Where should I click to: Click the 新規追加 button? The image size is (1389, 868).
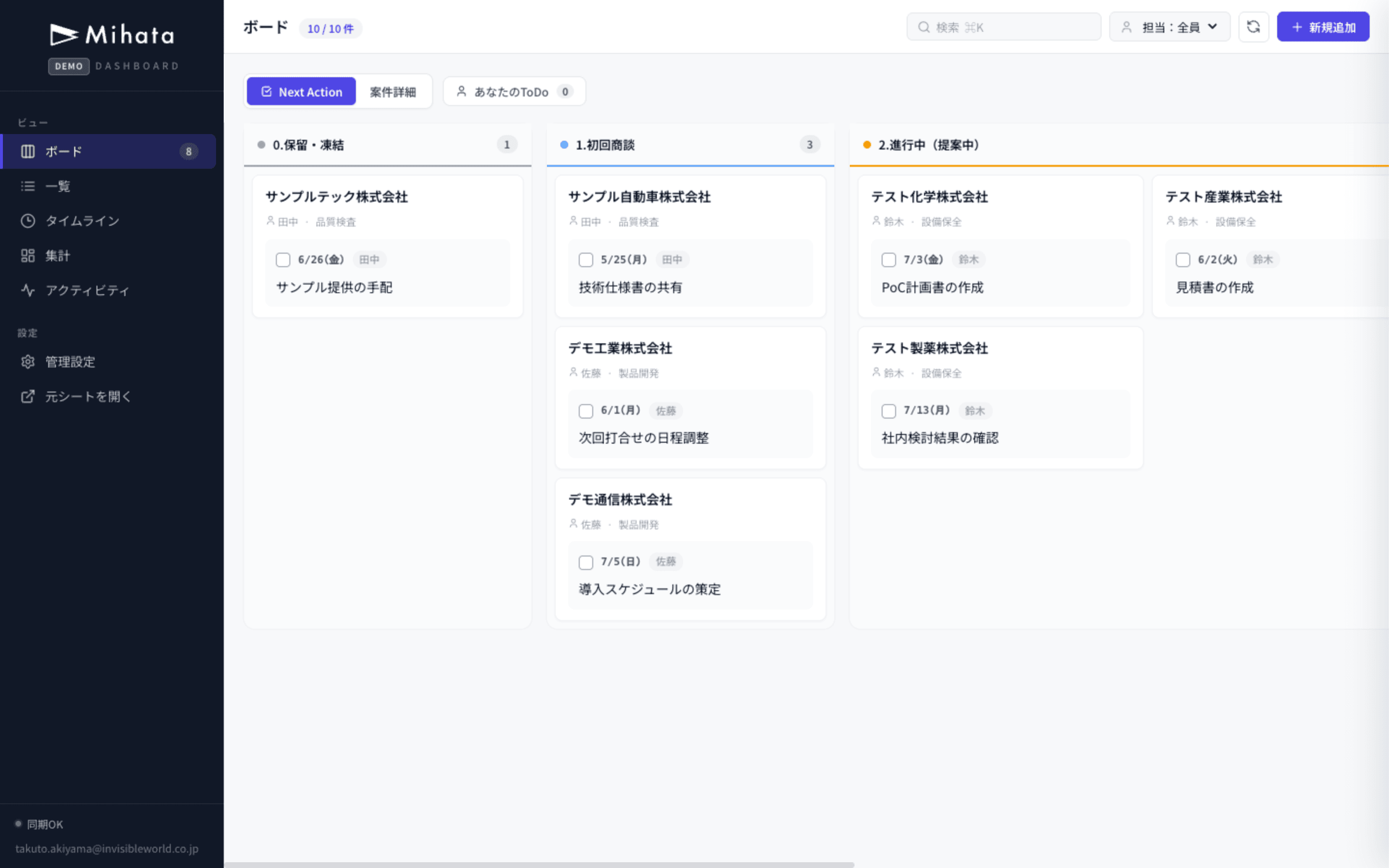pos(1323,27)
